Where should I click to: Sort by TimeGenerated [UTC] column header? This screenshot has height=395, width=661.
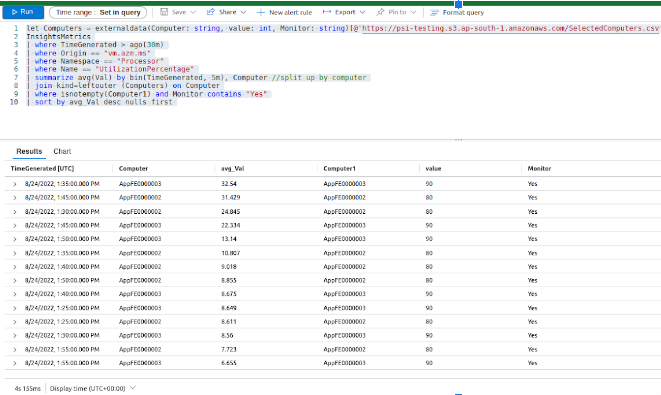pyautogui.click(x=42, y=168)
